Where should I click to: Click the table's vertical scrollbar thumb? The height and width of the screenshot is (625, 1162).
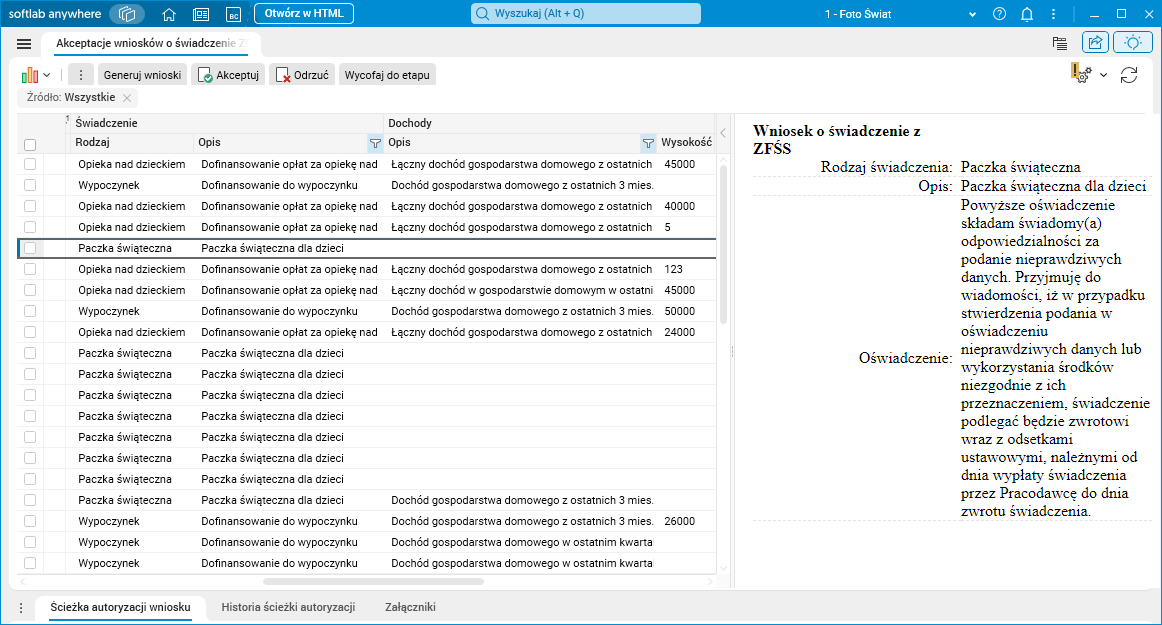tap(723, 245)
